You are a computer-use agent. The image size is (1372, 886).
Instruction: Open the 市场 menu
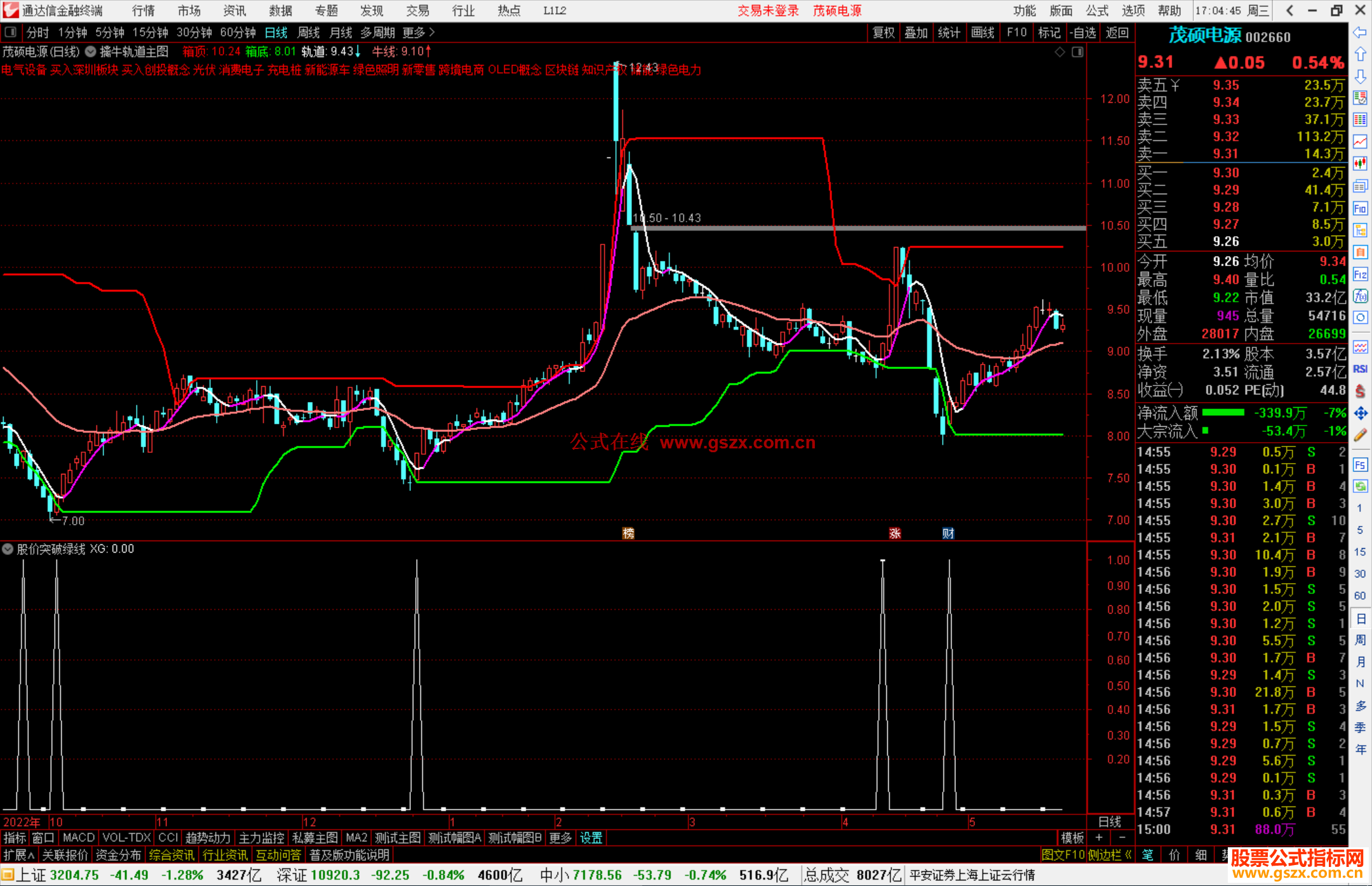click(x=189, y=11)
